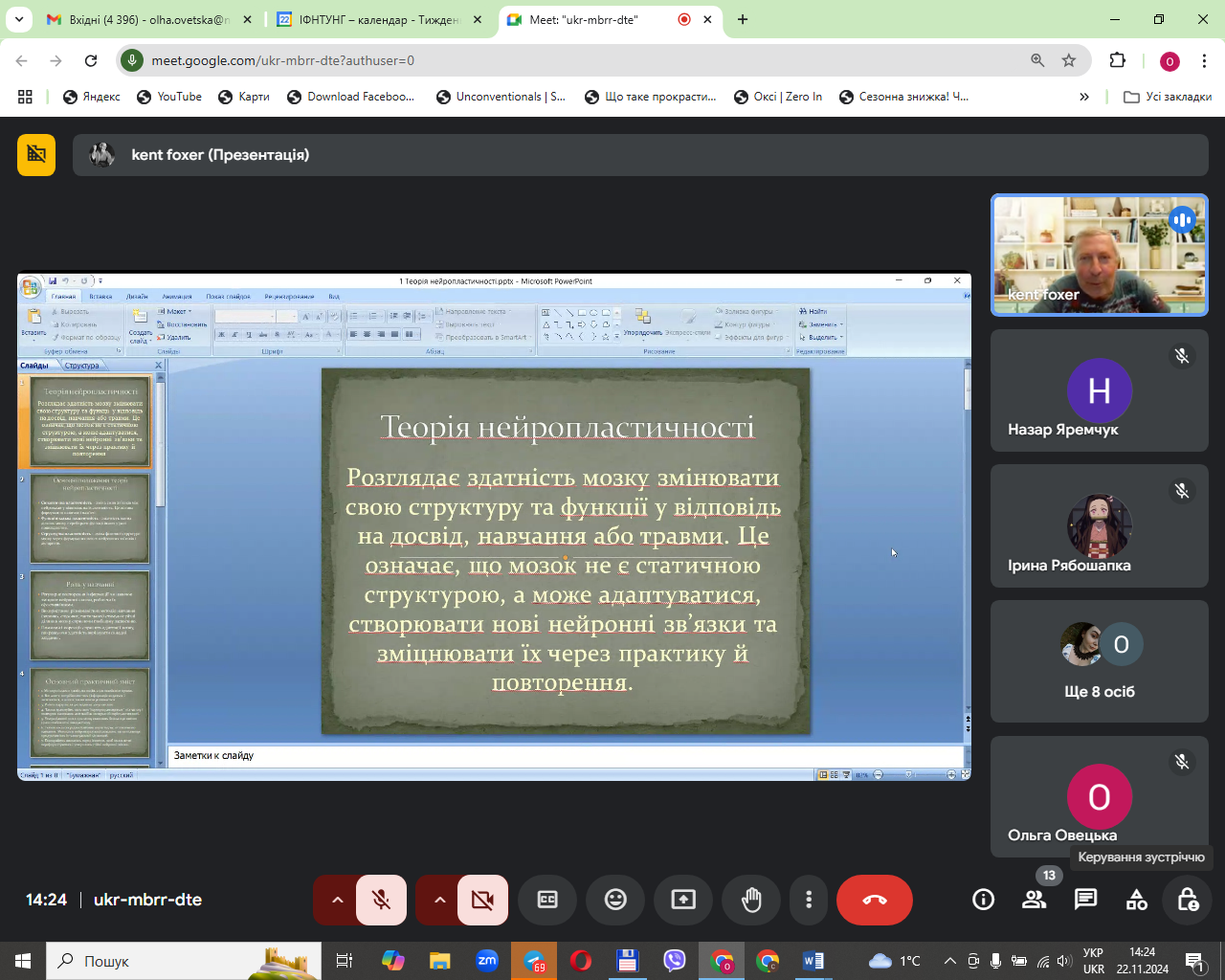1225x980 pixels.
Task: Open the in-call chat panel
Action: pyautogui.click(x=1085, y=900)
